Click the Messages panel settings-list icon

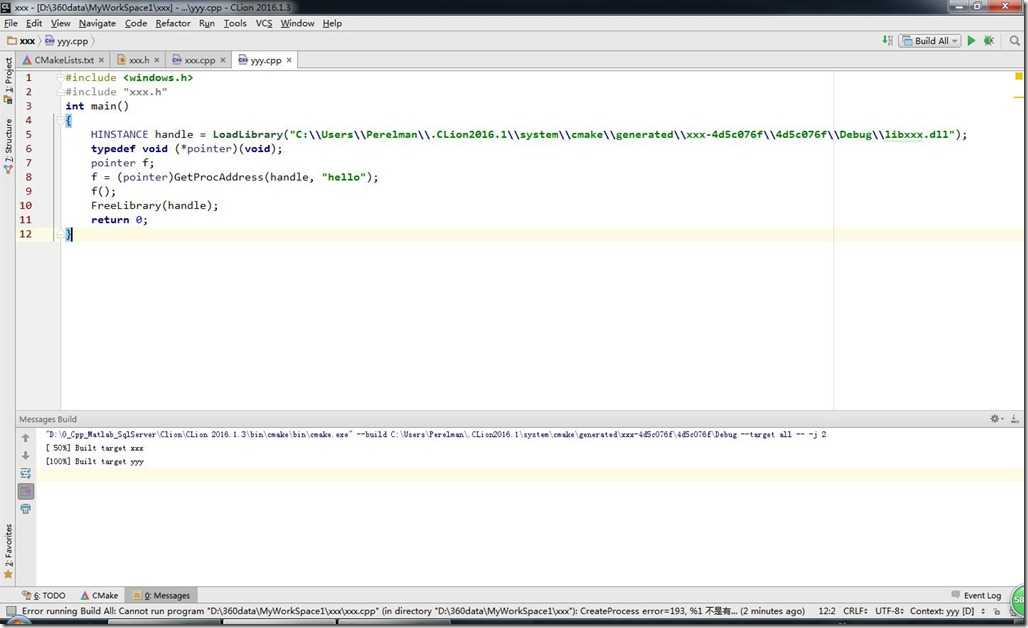[26, 473]
